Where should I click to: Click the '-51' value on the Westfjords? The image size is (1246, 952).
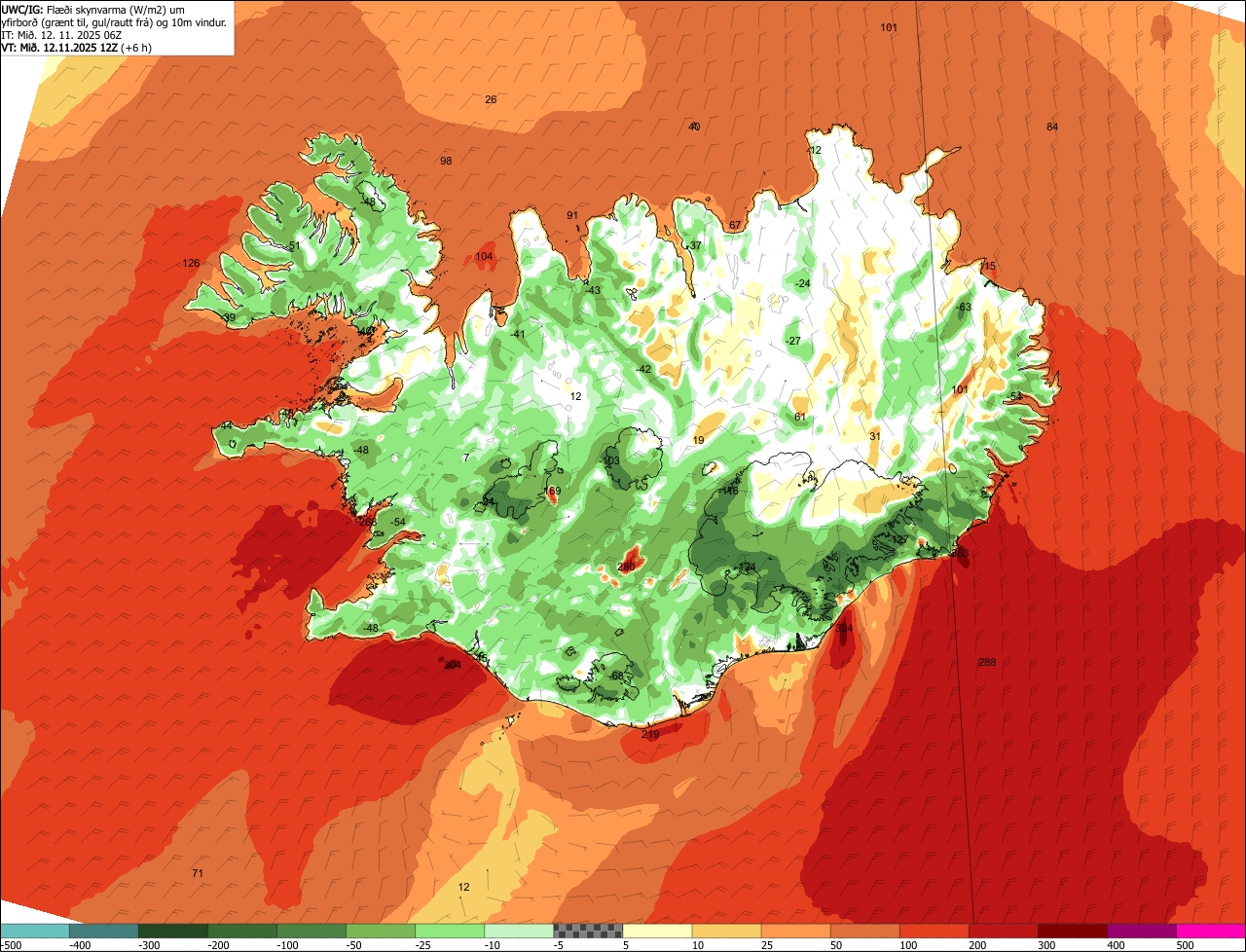coord(292,246)
